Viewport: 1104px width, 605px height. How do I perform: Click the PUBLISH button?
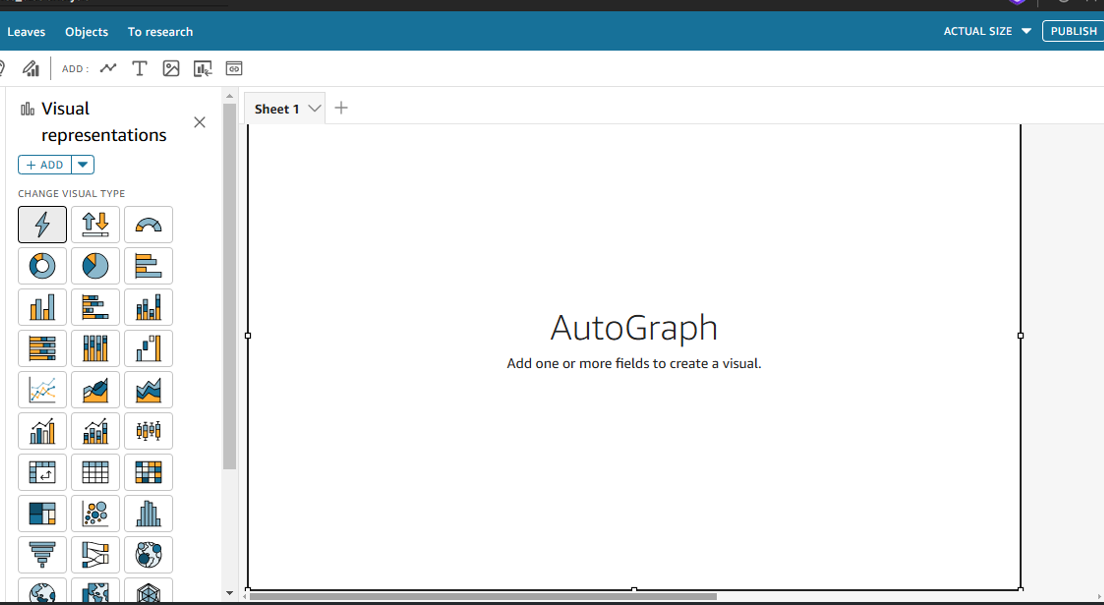pyautogui.click(x=1073, y=31)
